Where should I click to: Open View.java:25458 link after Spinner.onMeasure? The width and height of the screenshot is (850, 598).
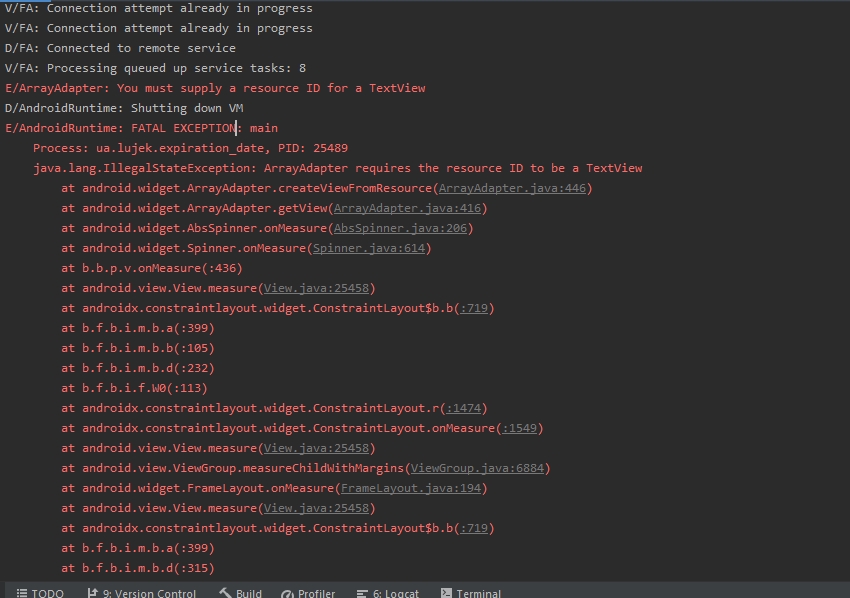point(316,288)
